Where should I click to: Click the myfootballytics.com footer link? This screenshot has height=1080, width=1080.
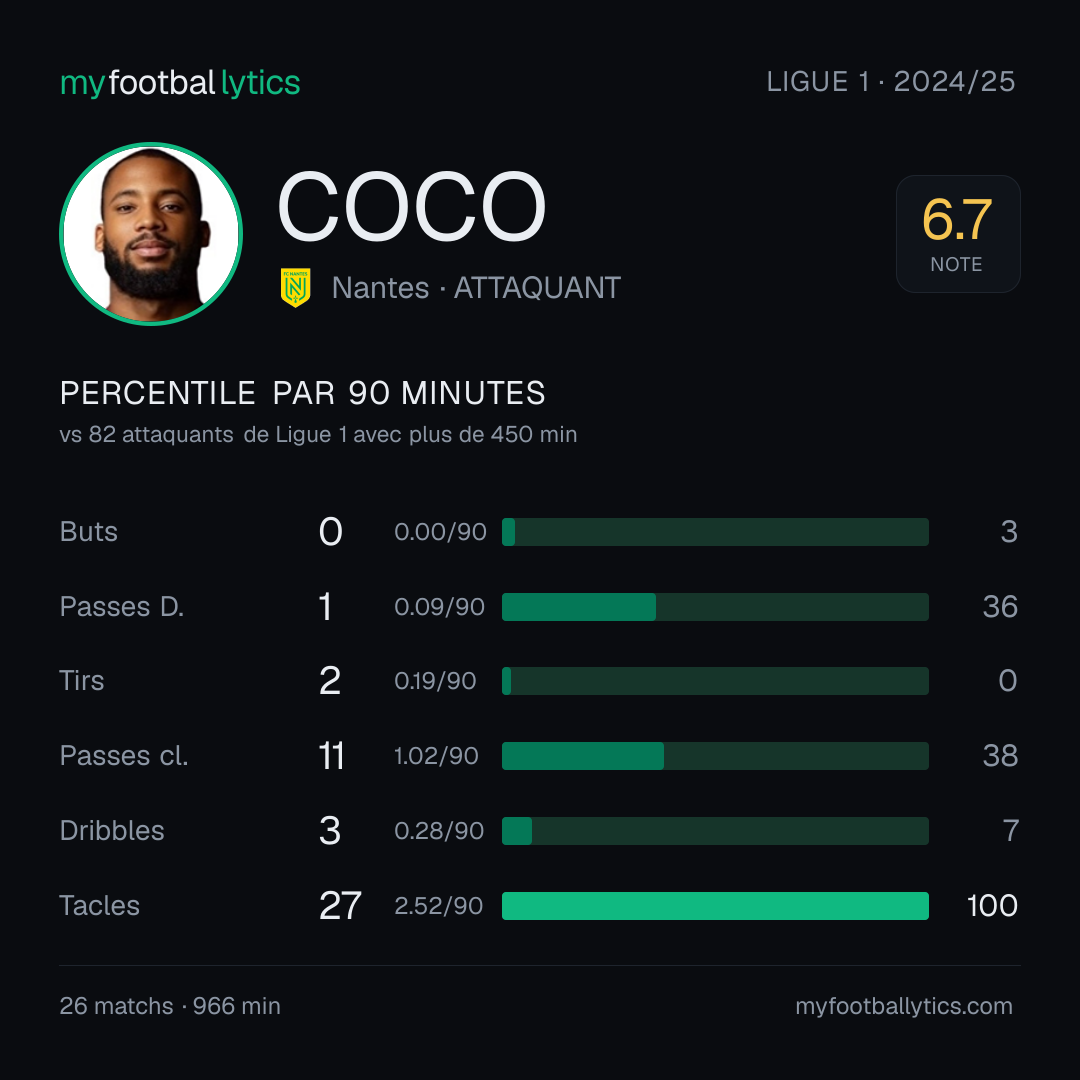[904, 1006]
